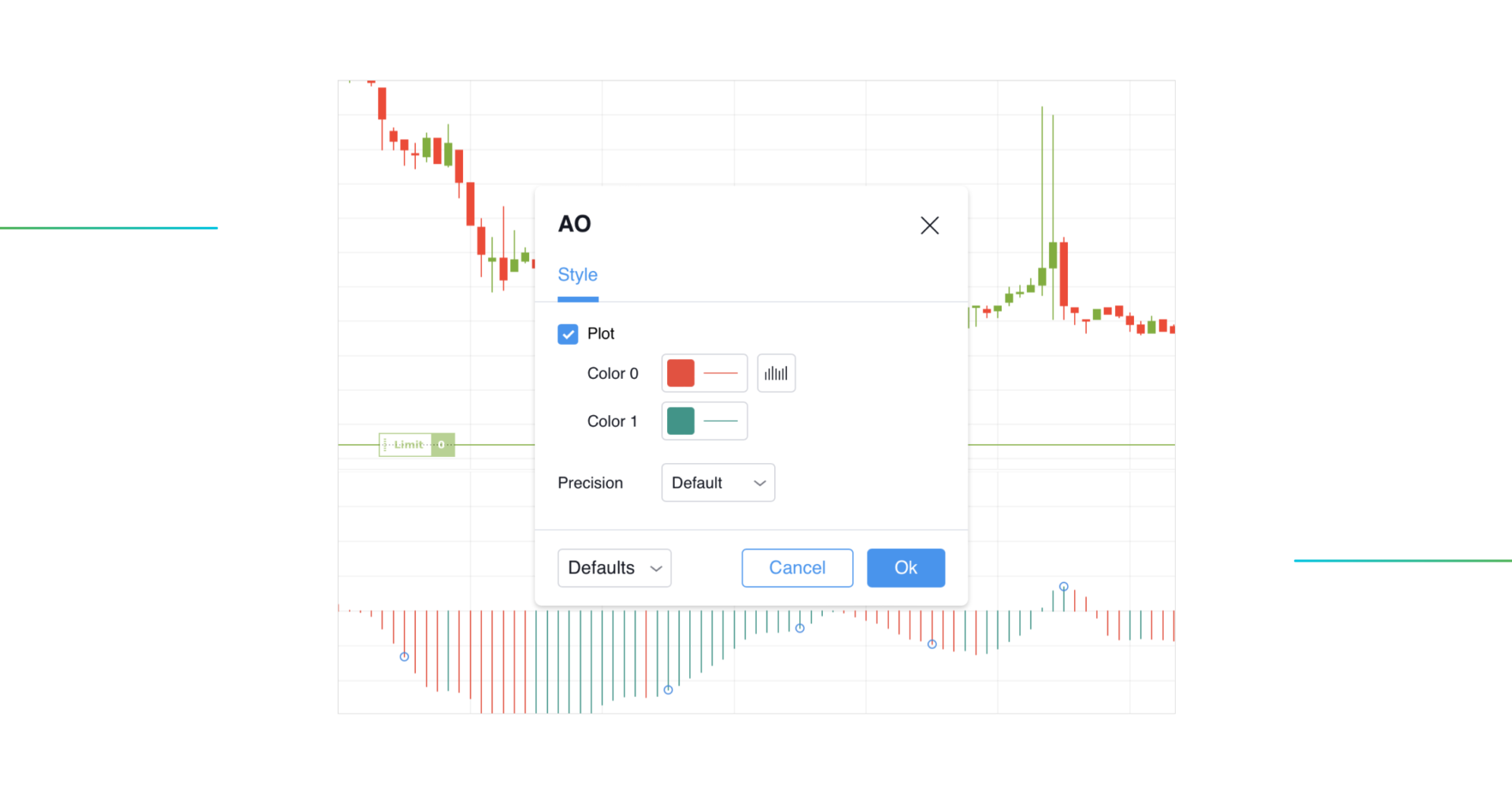Viewport: 1512px width, 794px height.
Task: Open the Defaults dropdown menu
Action: pyautogui.click(x=614, y=568)
